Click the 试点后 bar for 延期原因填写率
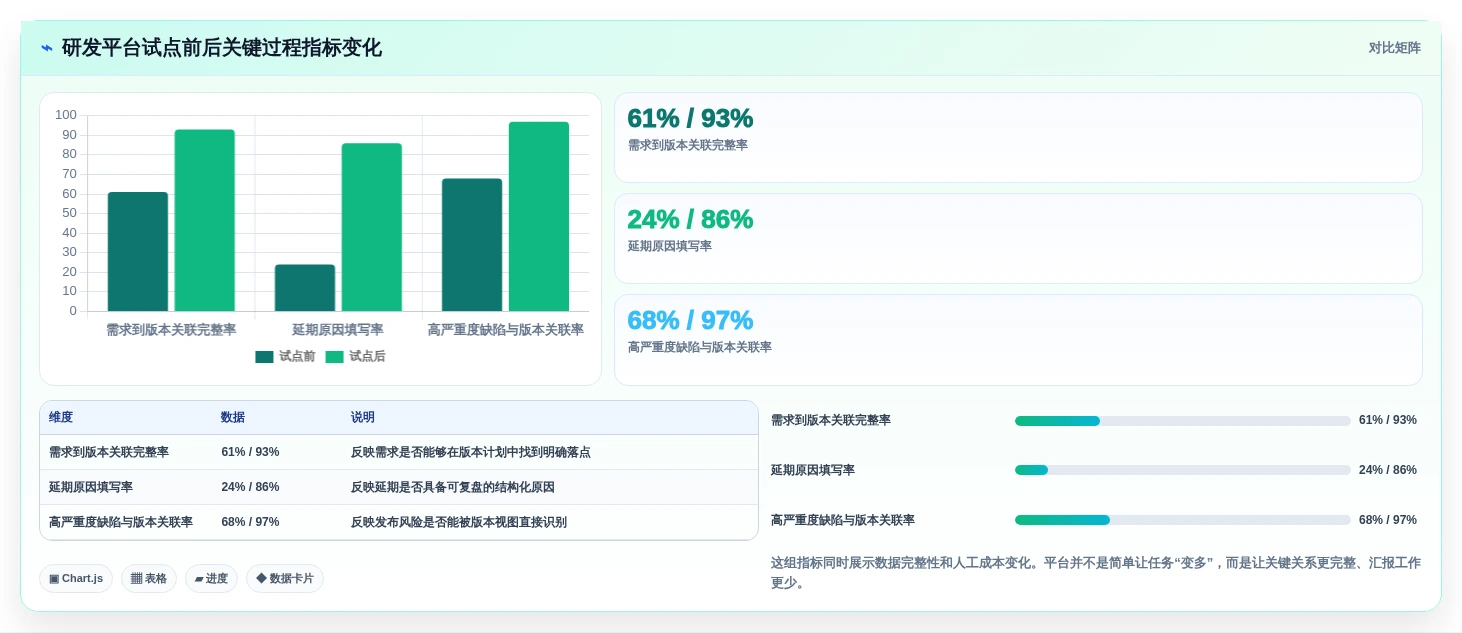This screenshot has width=1462, height=633. point(372,227)
